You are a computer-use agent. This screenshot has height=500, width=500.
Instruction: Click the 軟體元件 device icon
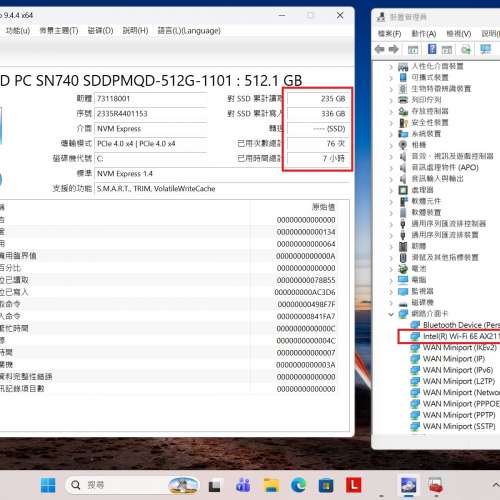[403, 201]
